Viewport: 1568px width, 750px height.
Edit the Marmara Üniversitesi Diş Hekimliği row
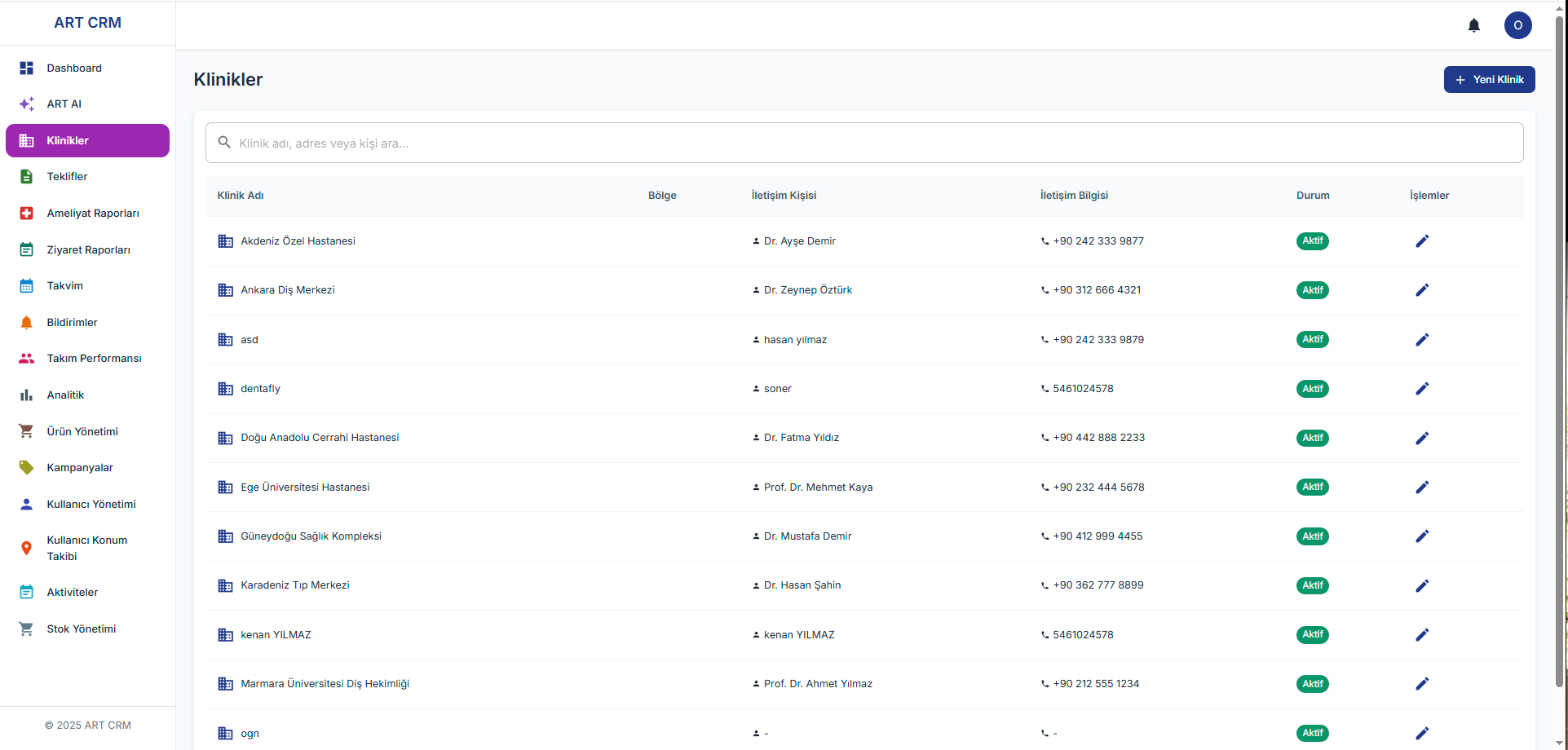(x=1421, y=684)
